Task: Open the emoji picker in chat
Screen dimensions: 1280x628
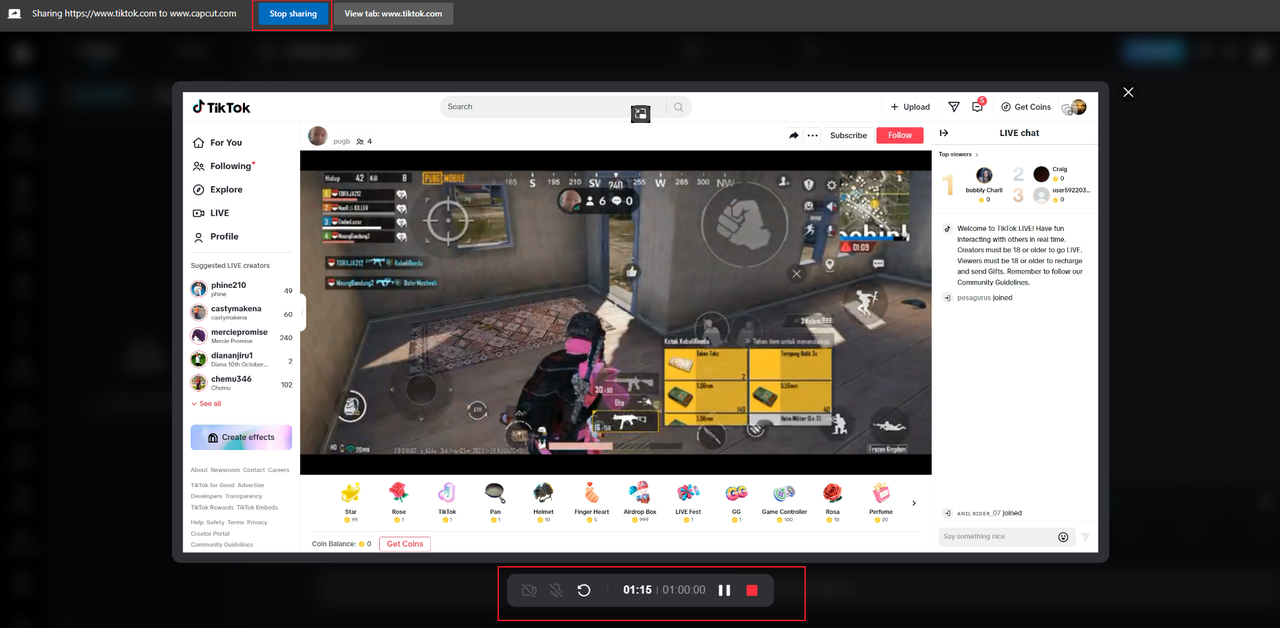Action: 1064,537
